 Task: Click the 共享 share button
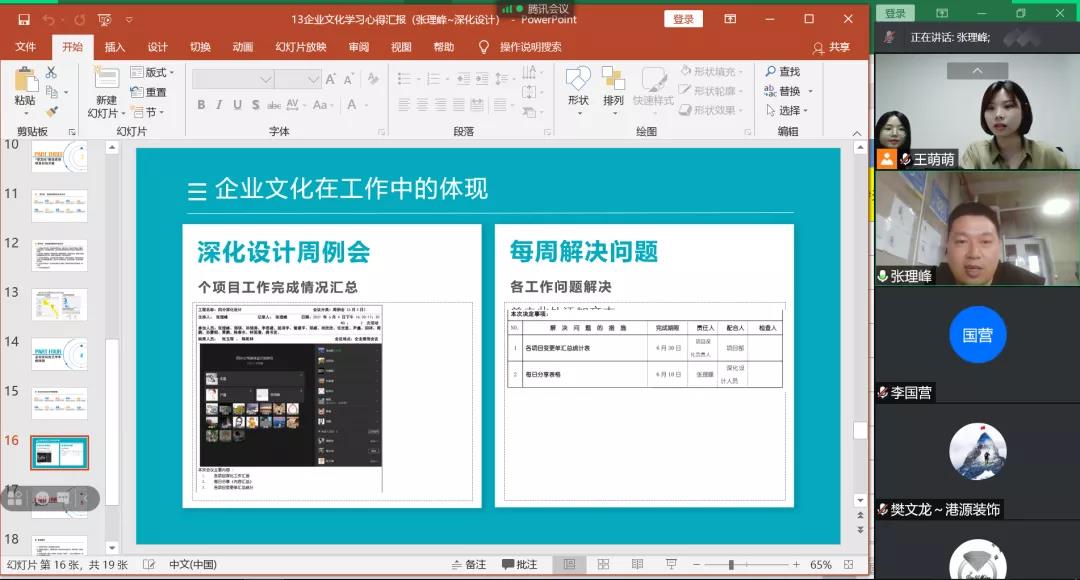click(832, 47)
